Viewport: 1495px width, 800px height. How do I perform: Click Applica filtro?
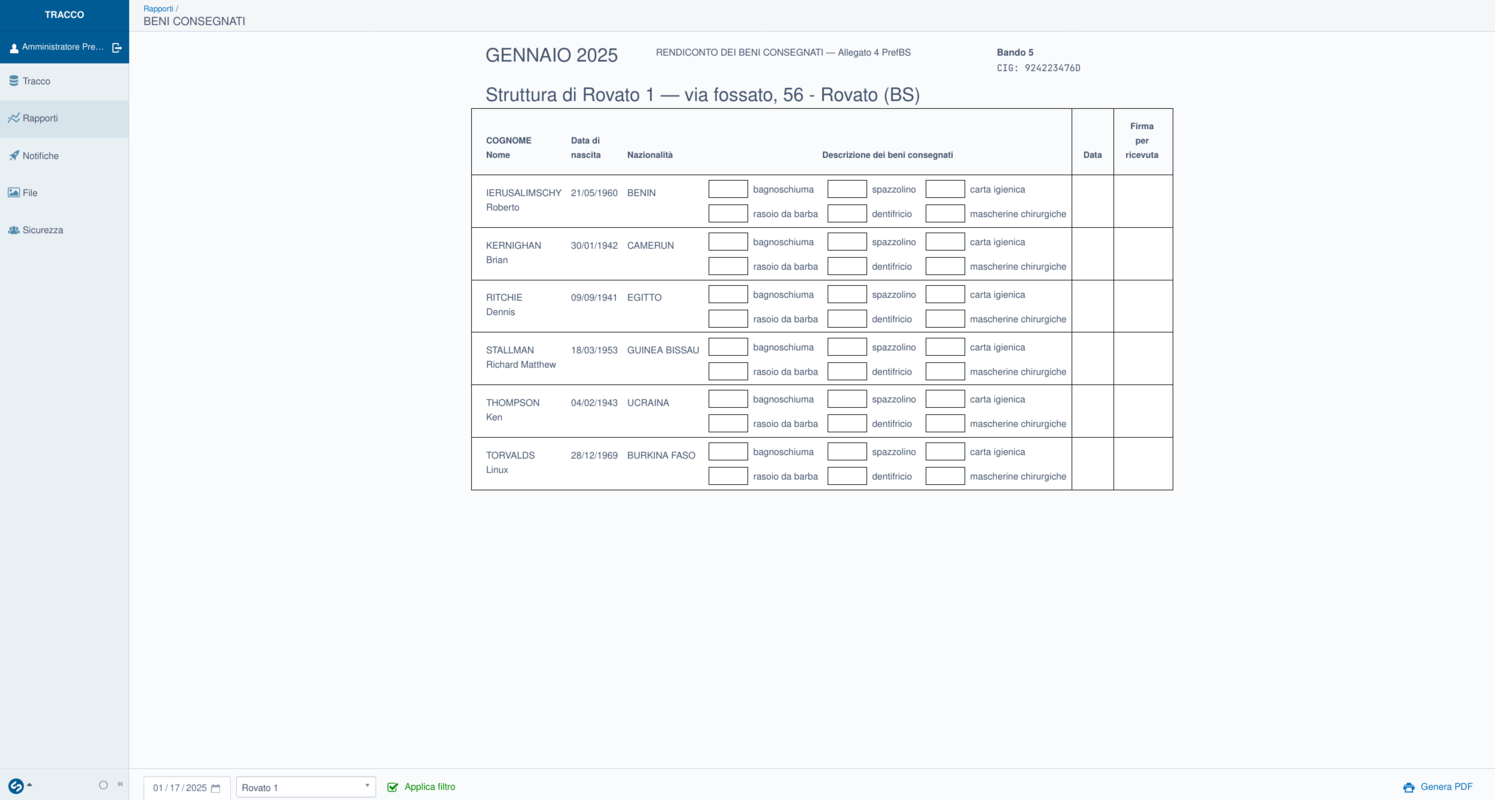[x=421, y=787]
